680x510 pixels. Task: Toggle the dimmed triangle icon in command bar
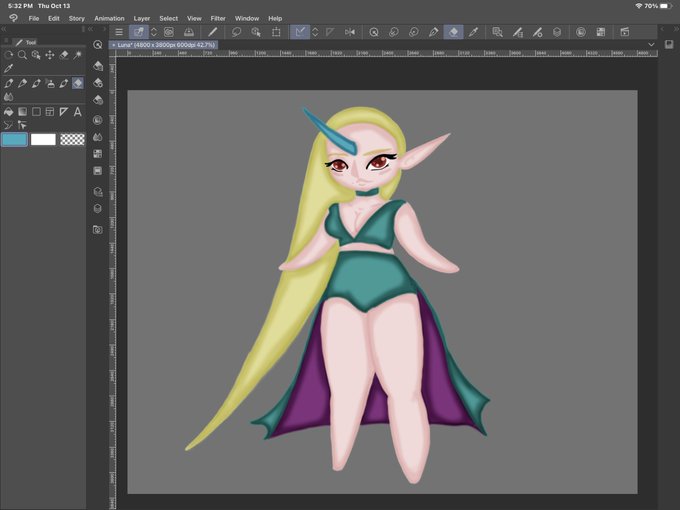[x=330, y=32]
